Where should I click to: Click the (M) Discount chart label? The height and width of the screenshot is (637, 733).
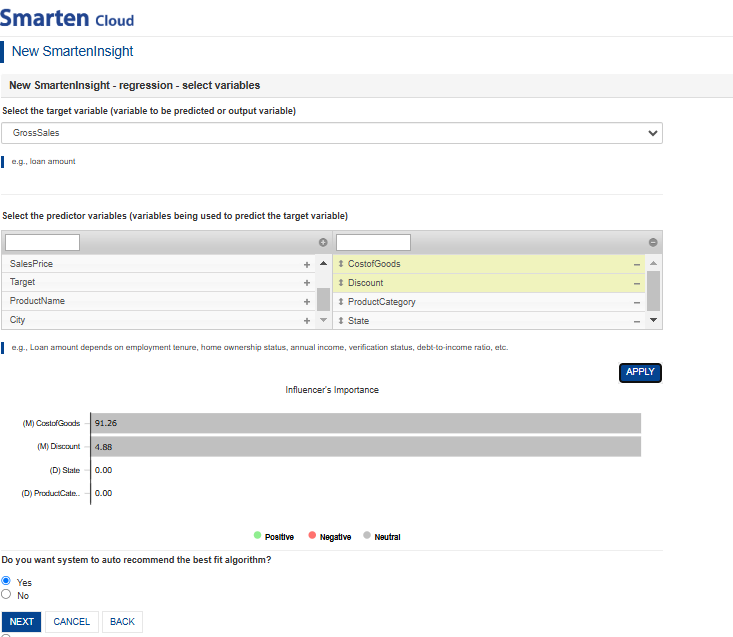58,447
